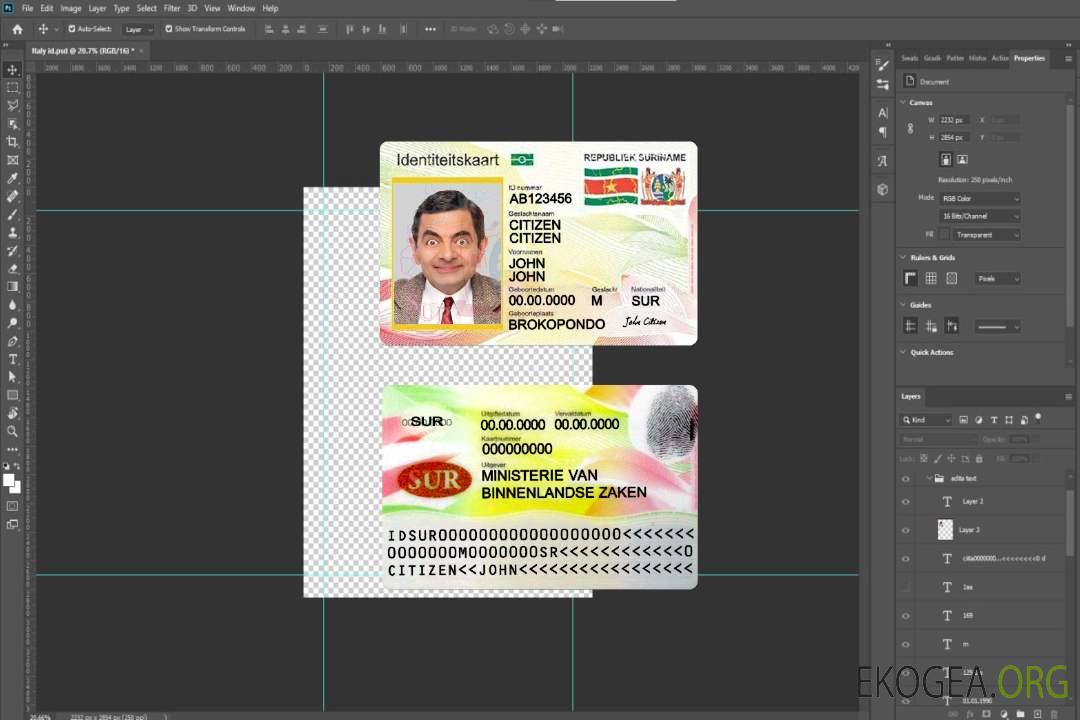
Task: Hide the Layer 2 text layer
Action: [906, 501]
